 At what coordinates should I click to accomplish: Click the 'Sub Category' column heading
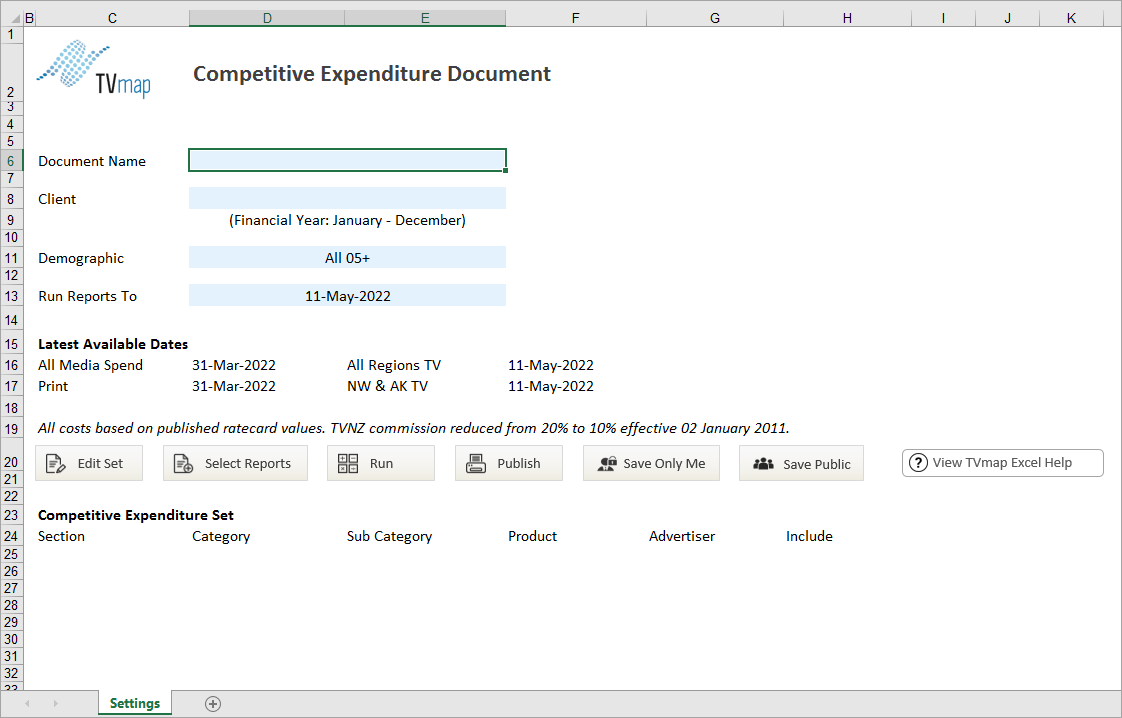389,536
